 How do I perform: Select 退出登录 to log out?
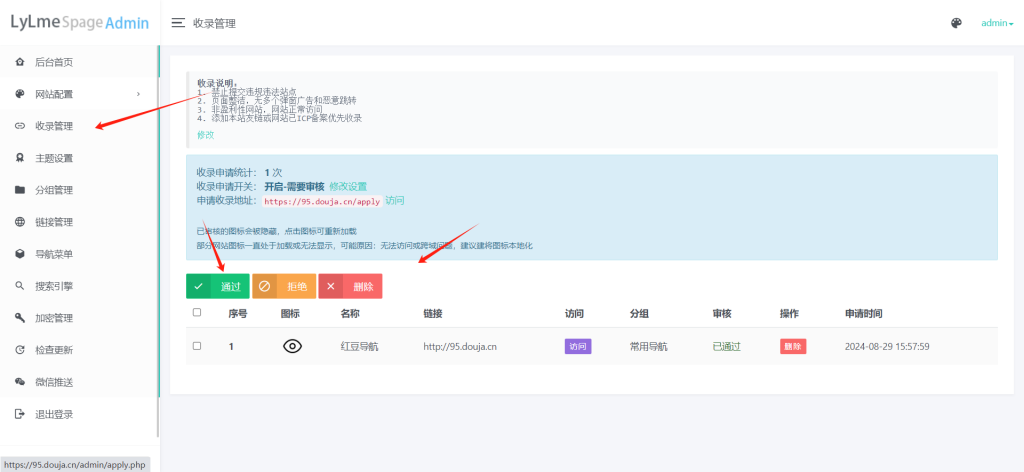click(79, 414)
